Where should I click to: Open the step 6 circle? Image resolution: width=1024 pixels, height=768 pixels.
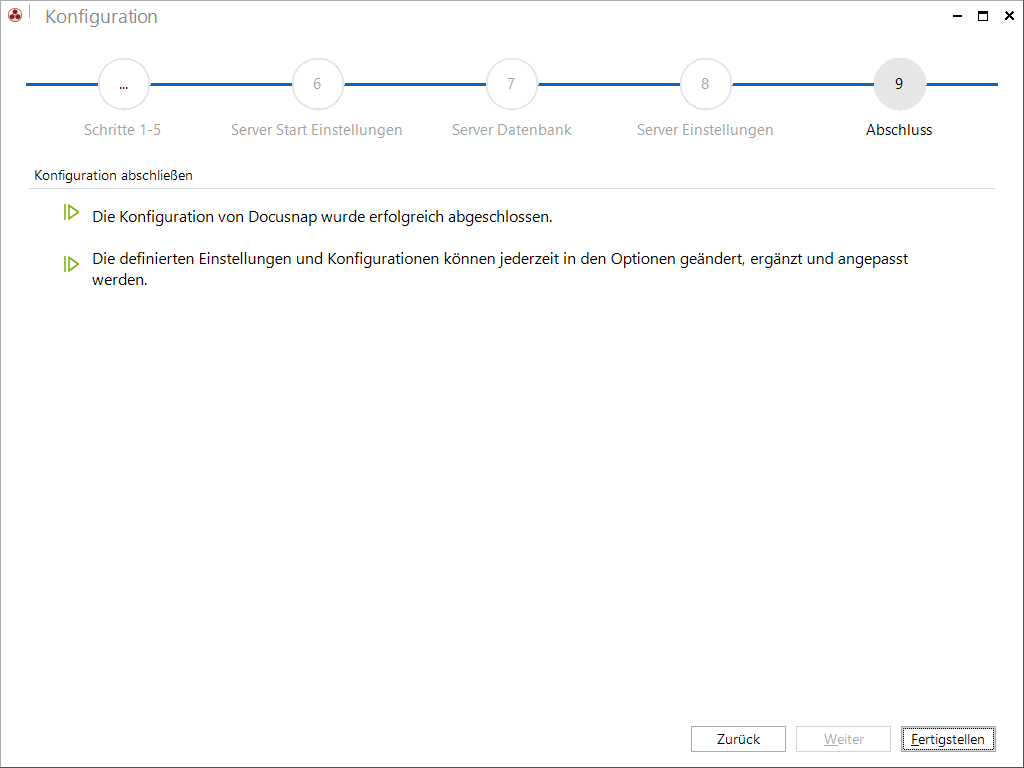click(x=317, y=84)
